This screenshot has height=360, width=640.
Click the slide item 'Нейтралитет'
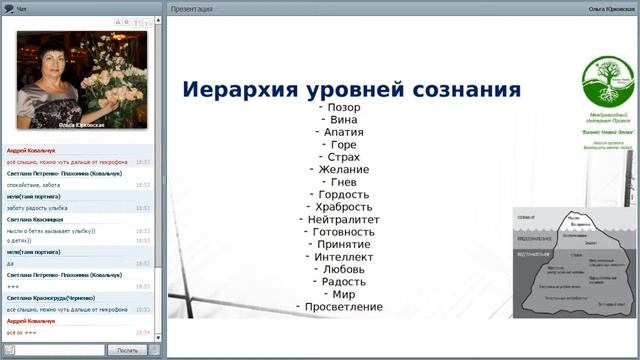point(344,220)
